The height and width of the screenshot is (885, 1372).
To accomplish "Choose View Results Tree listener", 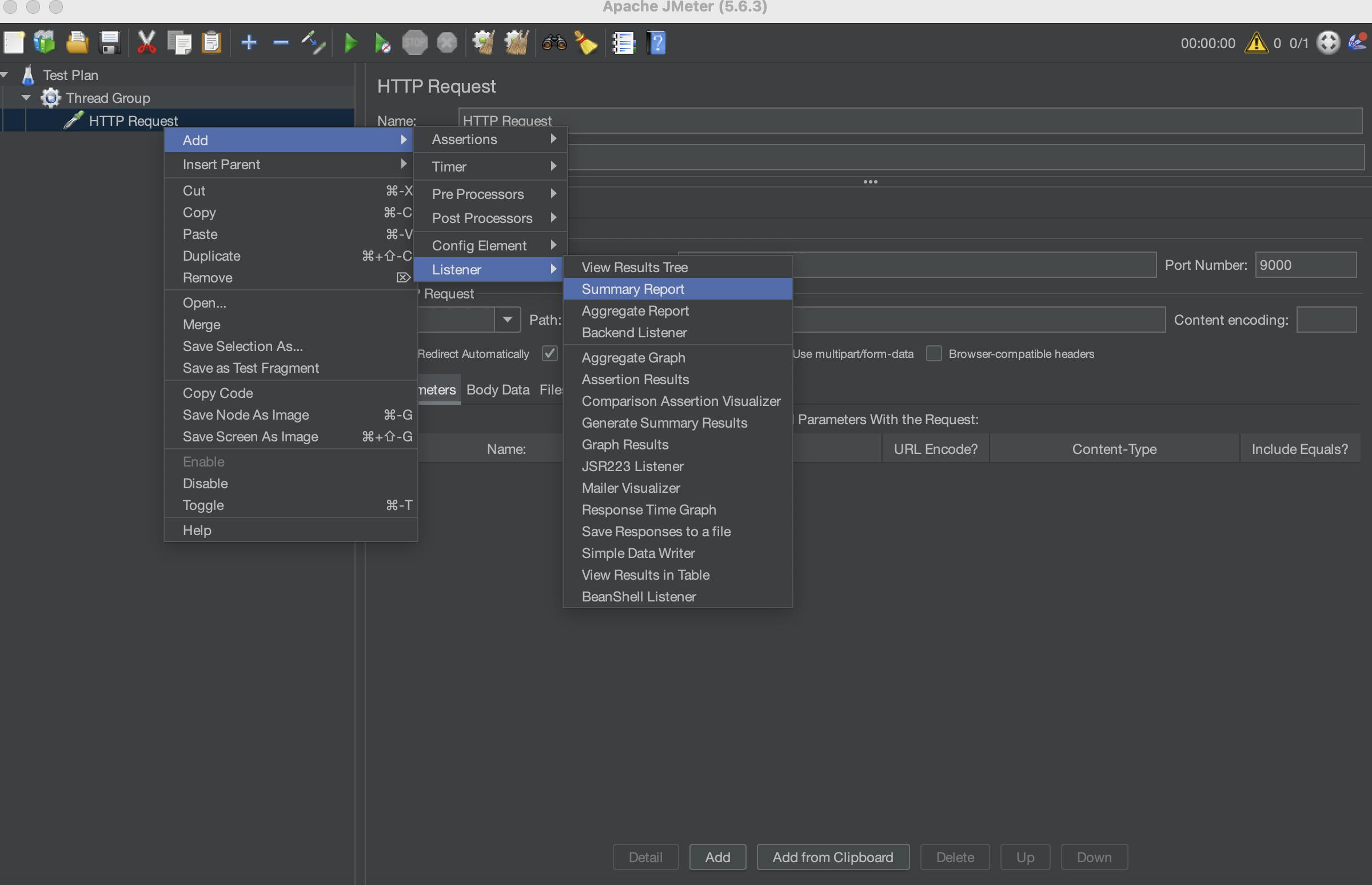I will pyautogui.click(x=635, y=267).
